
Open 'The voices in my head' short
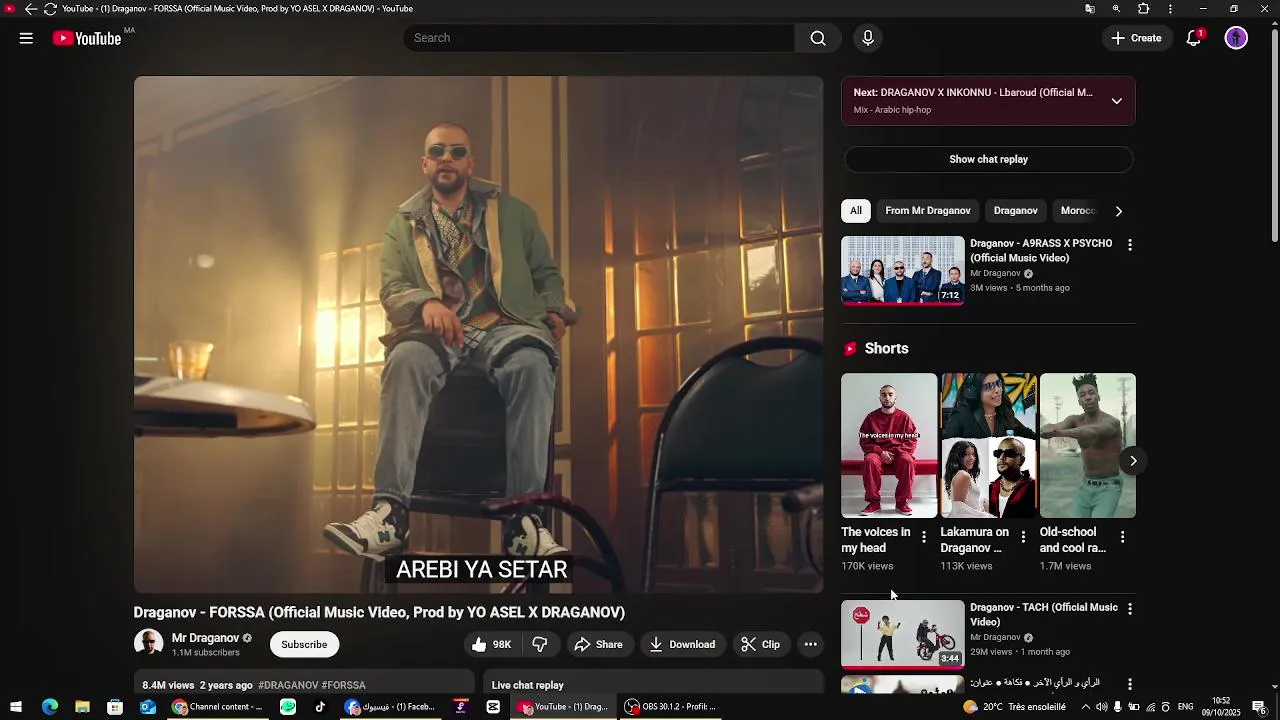coord(889,445)
